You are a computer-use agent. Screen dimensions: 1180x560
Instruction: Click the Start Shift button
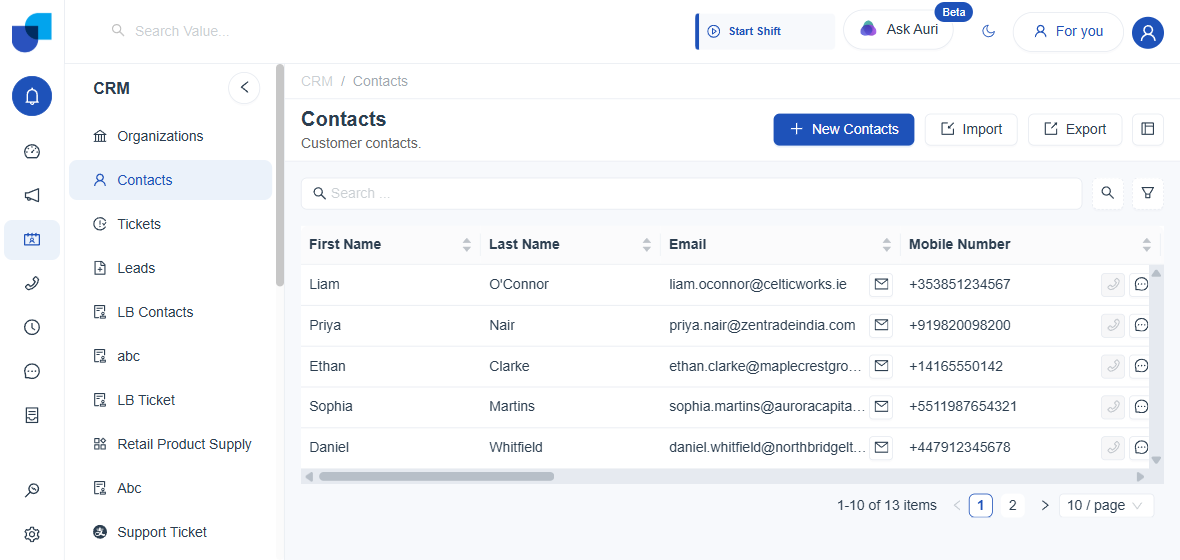click(x=765, y=32)
